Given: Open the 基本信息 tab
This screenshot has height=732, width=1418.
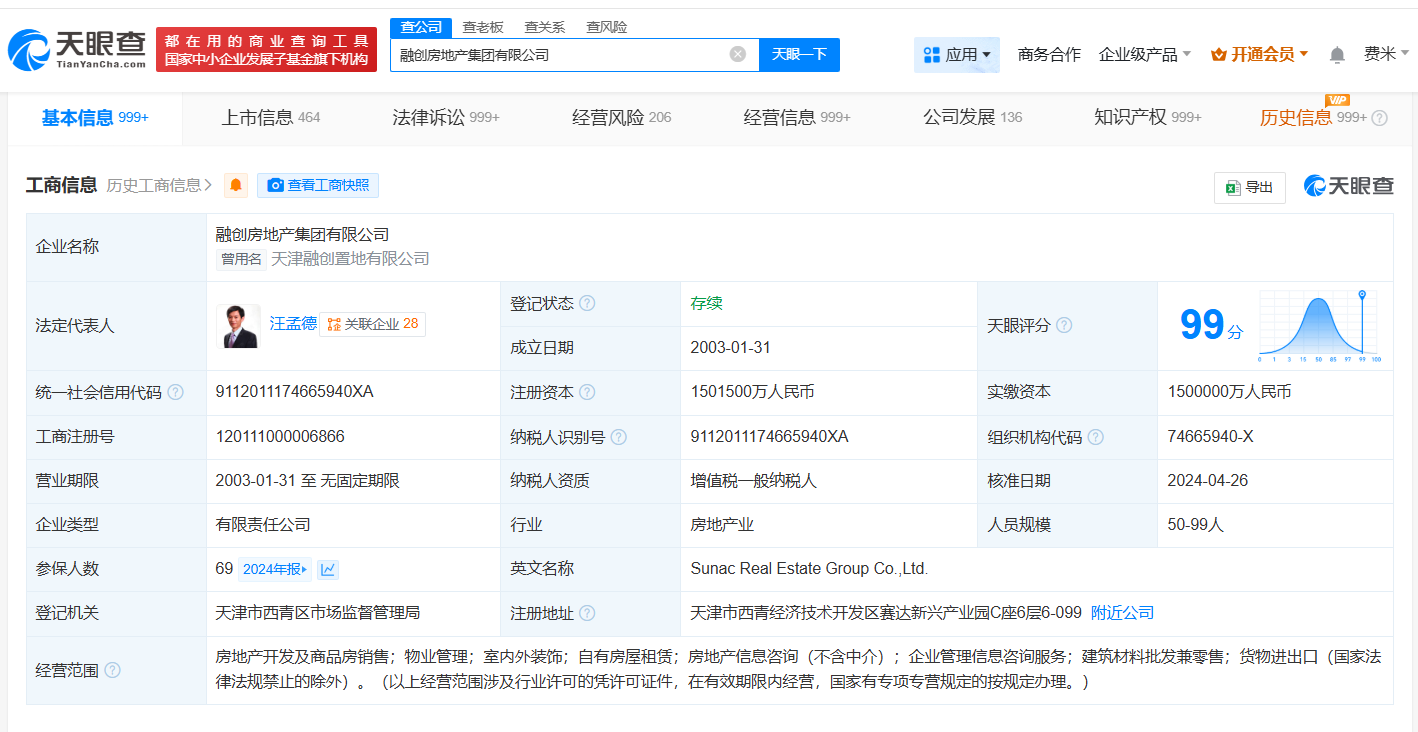Looking at the screenshot, I should point(95,118).
